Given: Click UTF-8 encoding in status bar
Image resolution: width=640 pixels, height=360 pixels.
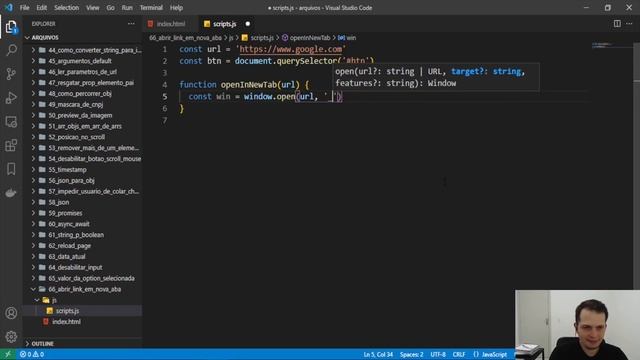Looking at the screenshot, I should 438,354.
